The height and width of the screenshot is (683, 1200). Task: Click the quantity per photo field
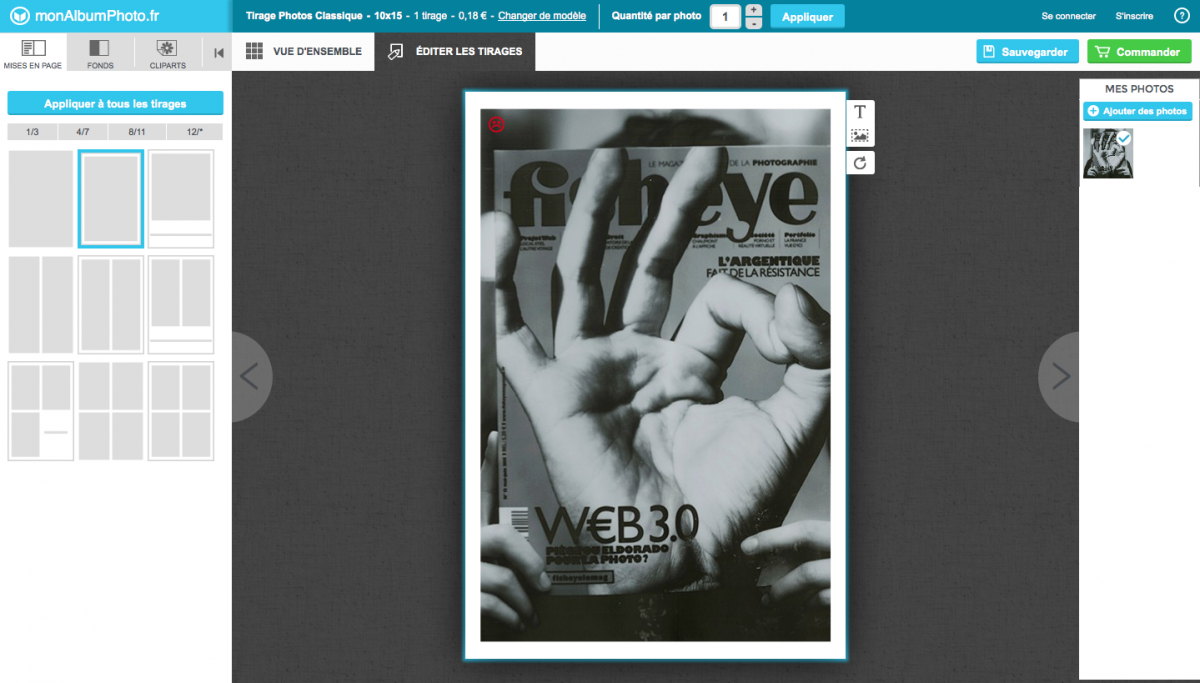point(725,17)
